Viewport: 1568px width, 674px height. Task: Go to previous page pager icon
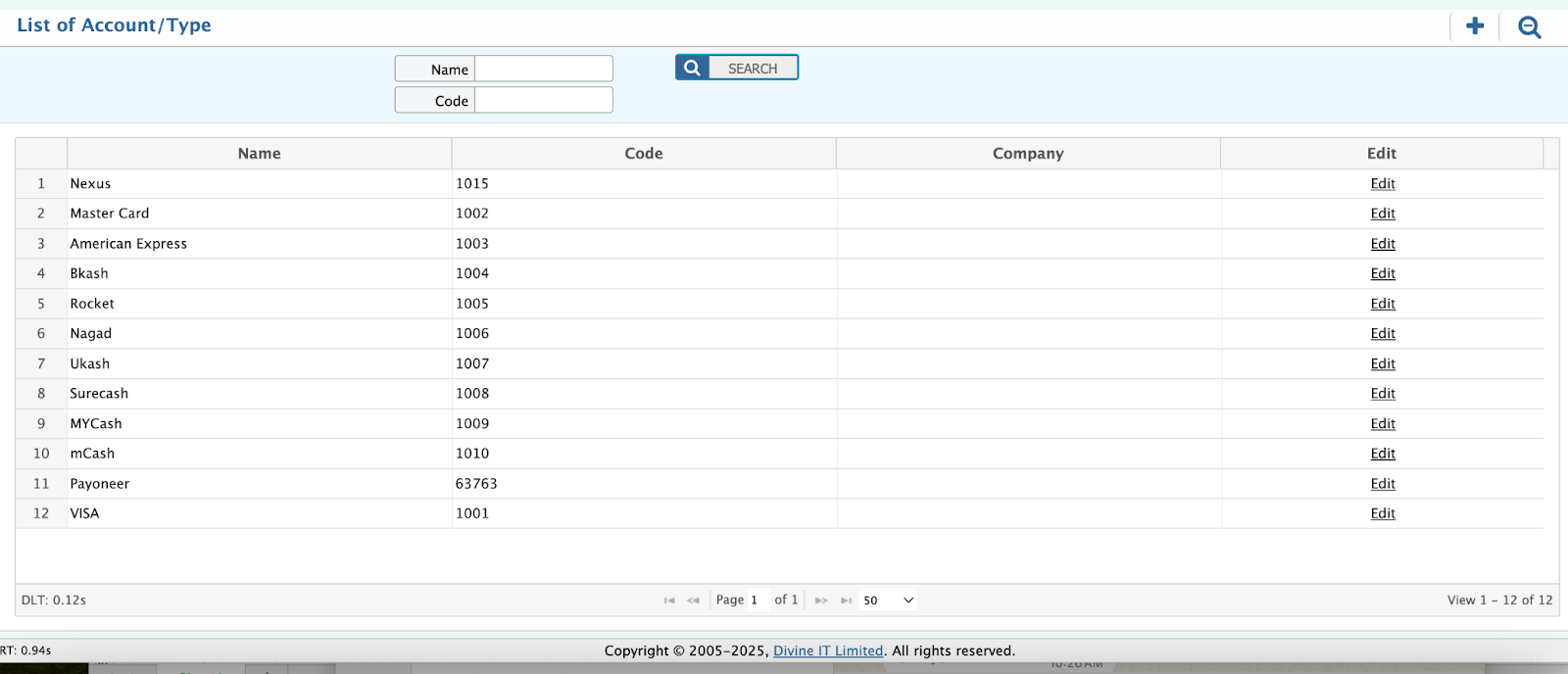(693, 601)
